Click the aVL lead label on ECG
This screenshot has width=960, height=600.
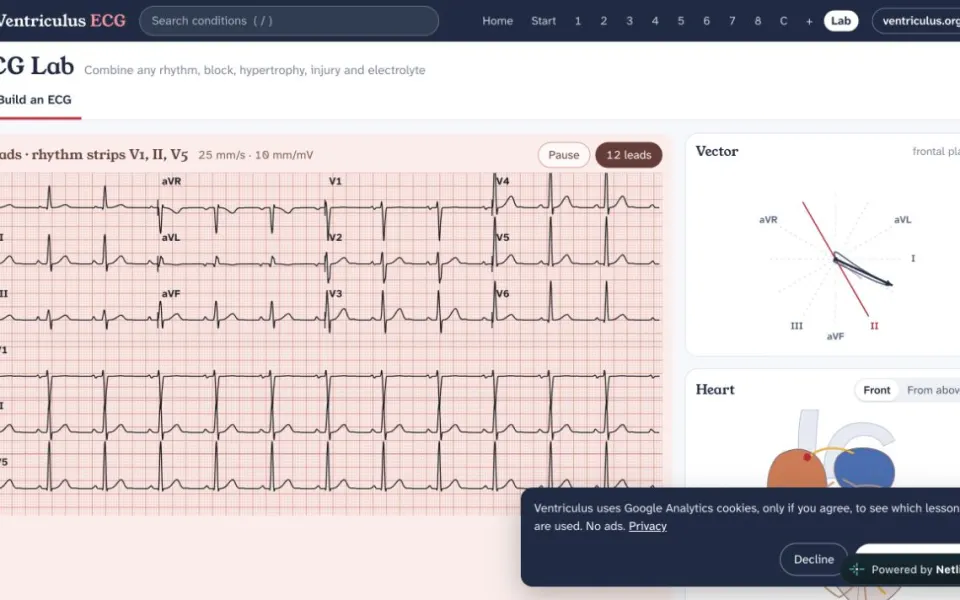coord(171,238)
